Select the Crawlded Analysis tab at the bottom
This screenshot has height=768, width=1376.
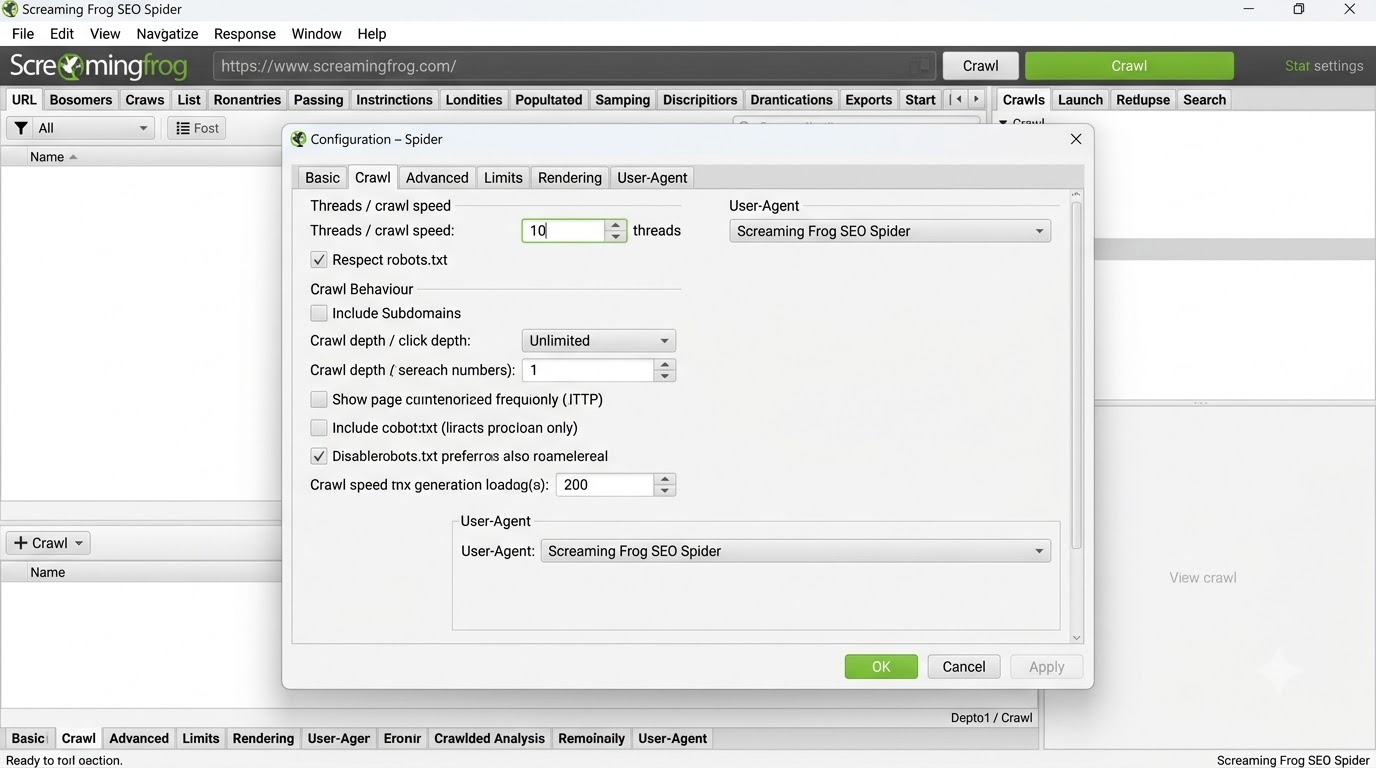(x=489, y=739)
